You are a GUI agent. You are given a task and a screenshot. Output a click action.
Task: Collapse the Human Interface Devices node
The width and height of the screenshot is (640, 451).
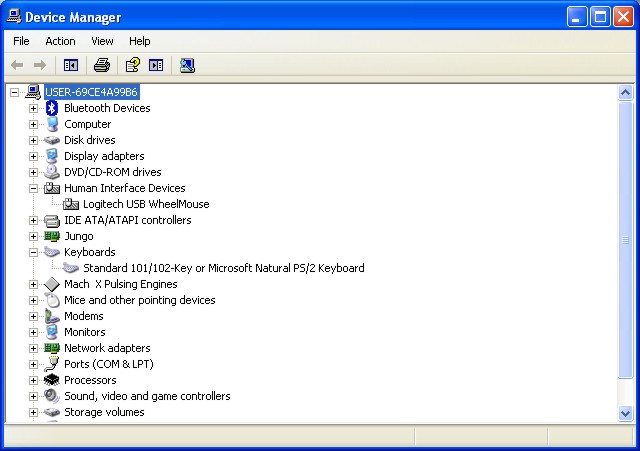[33, 188]
